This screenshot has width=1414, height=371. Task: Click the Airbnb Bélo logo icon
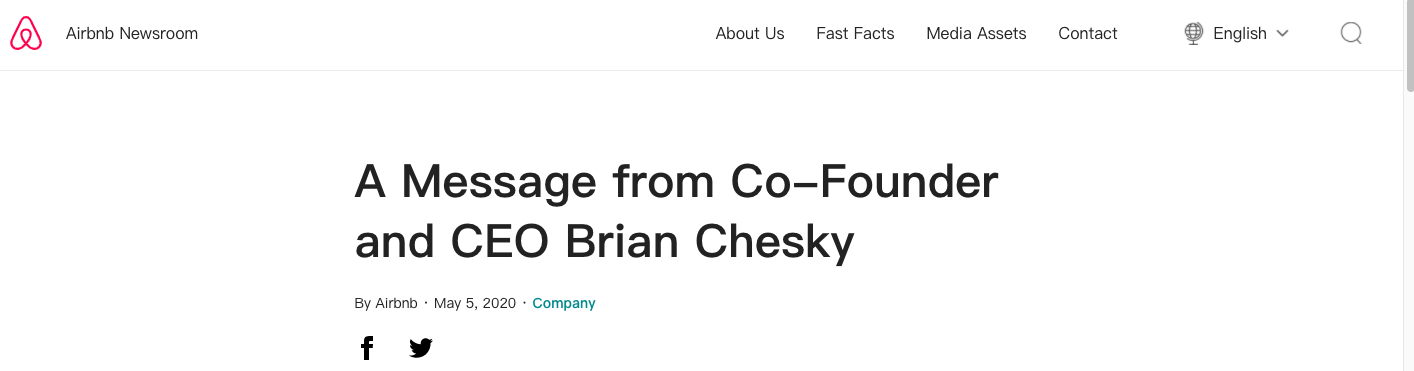[x=26, y=34]
